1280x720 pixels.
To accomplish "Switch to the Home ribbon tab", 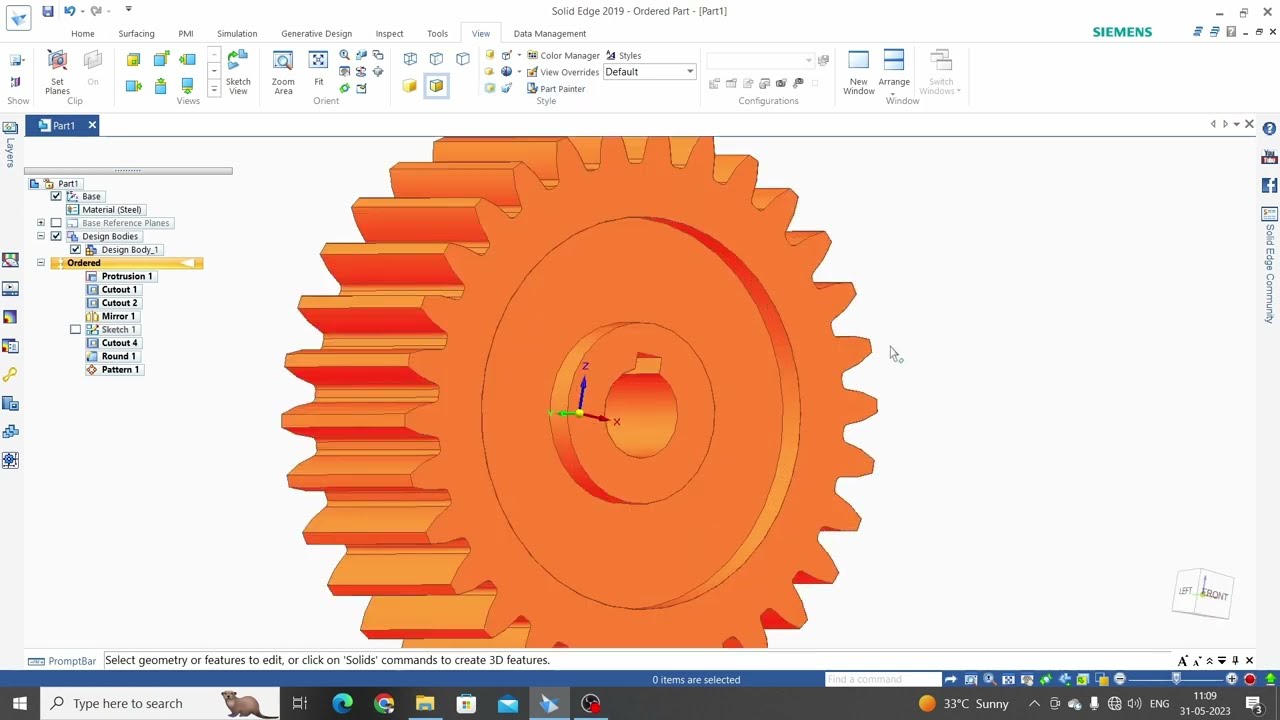I will pyautogui.click(x=83, y=33).
